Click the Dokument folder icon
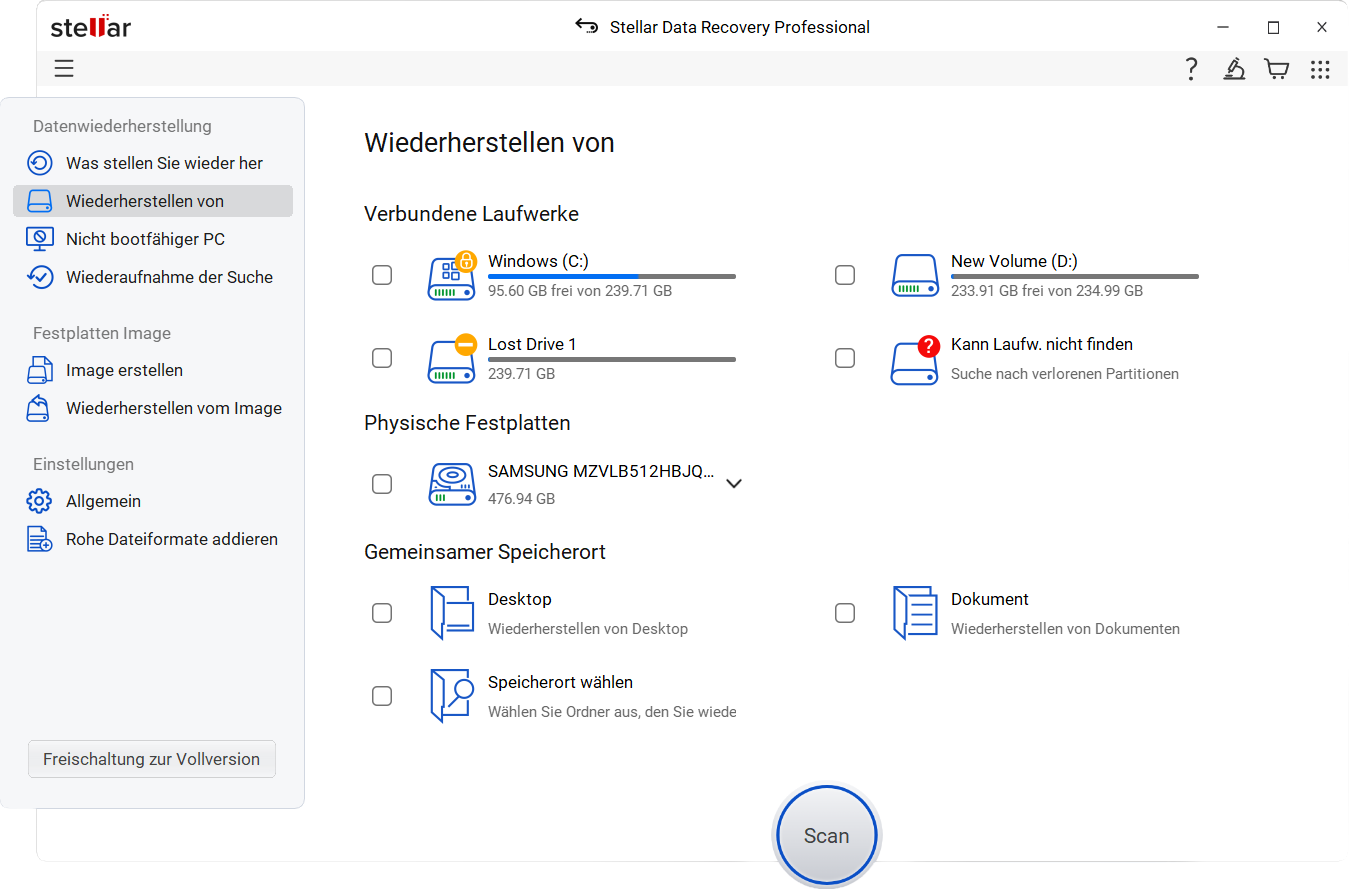This screenshot has width=1349, height=889. point(915,613)
